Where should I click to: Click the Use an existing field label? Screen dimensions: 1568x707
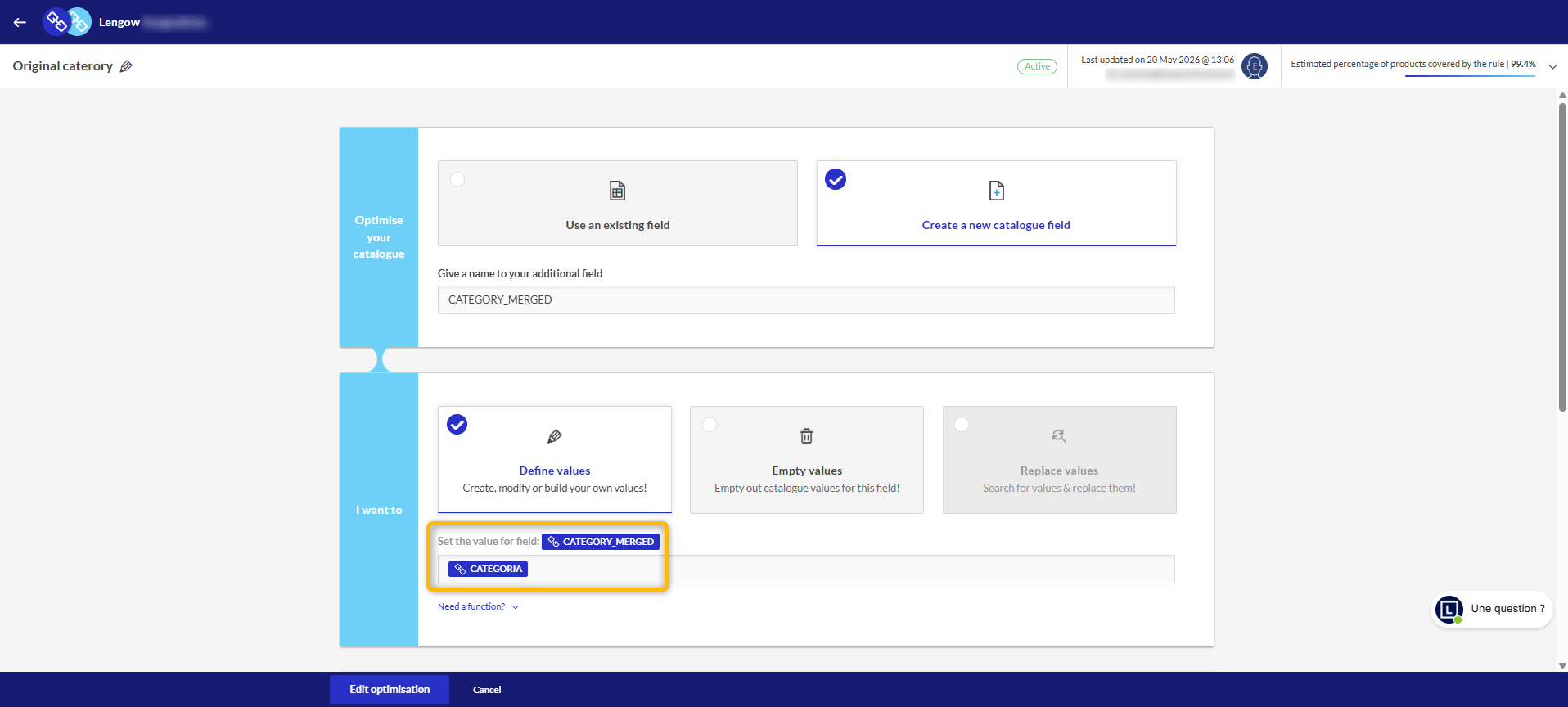click(618, 225)
